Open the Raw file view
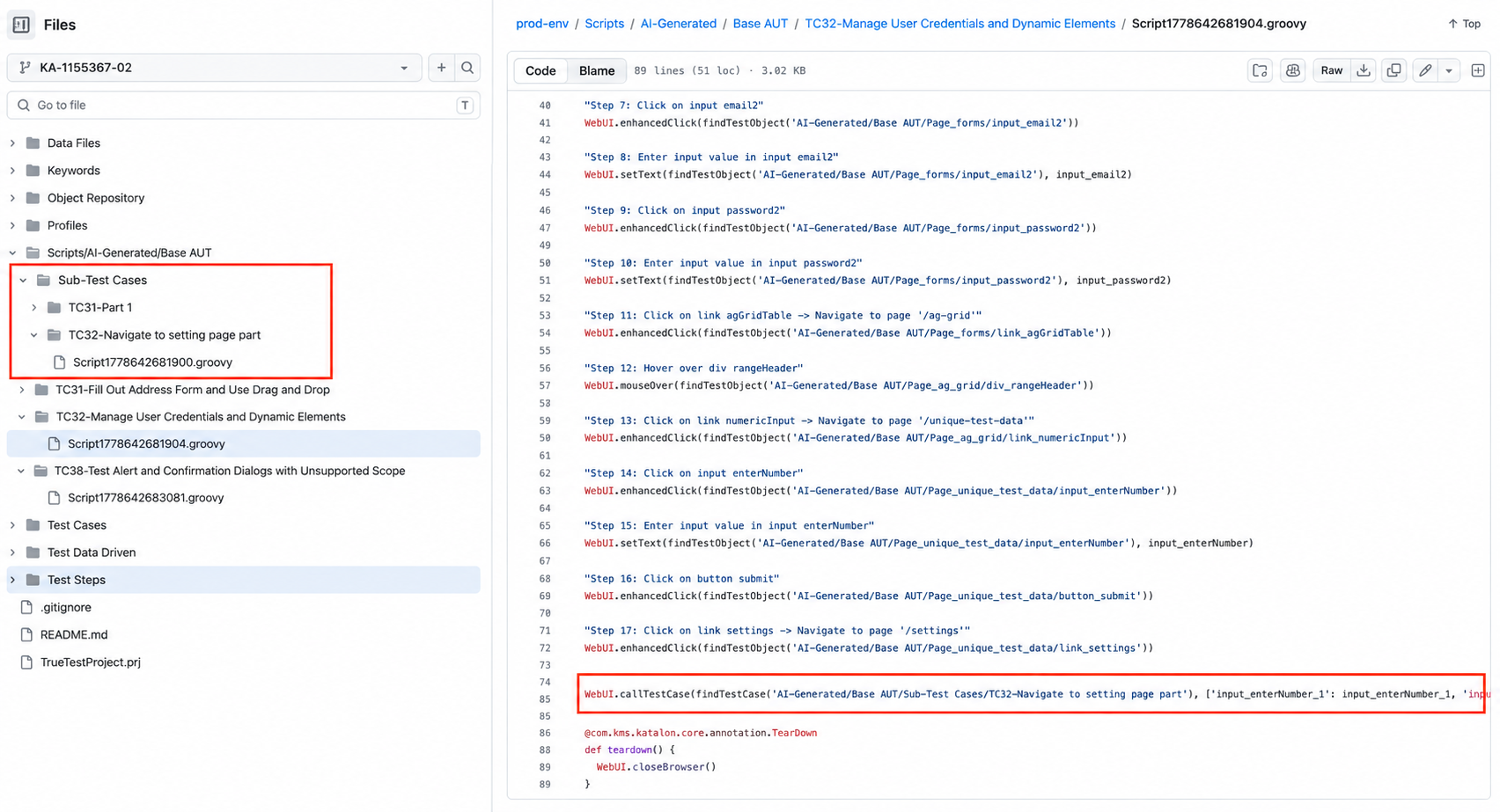Viewport: 1500px width, 812px height. pos(1332,70)
